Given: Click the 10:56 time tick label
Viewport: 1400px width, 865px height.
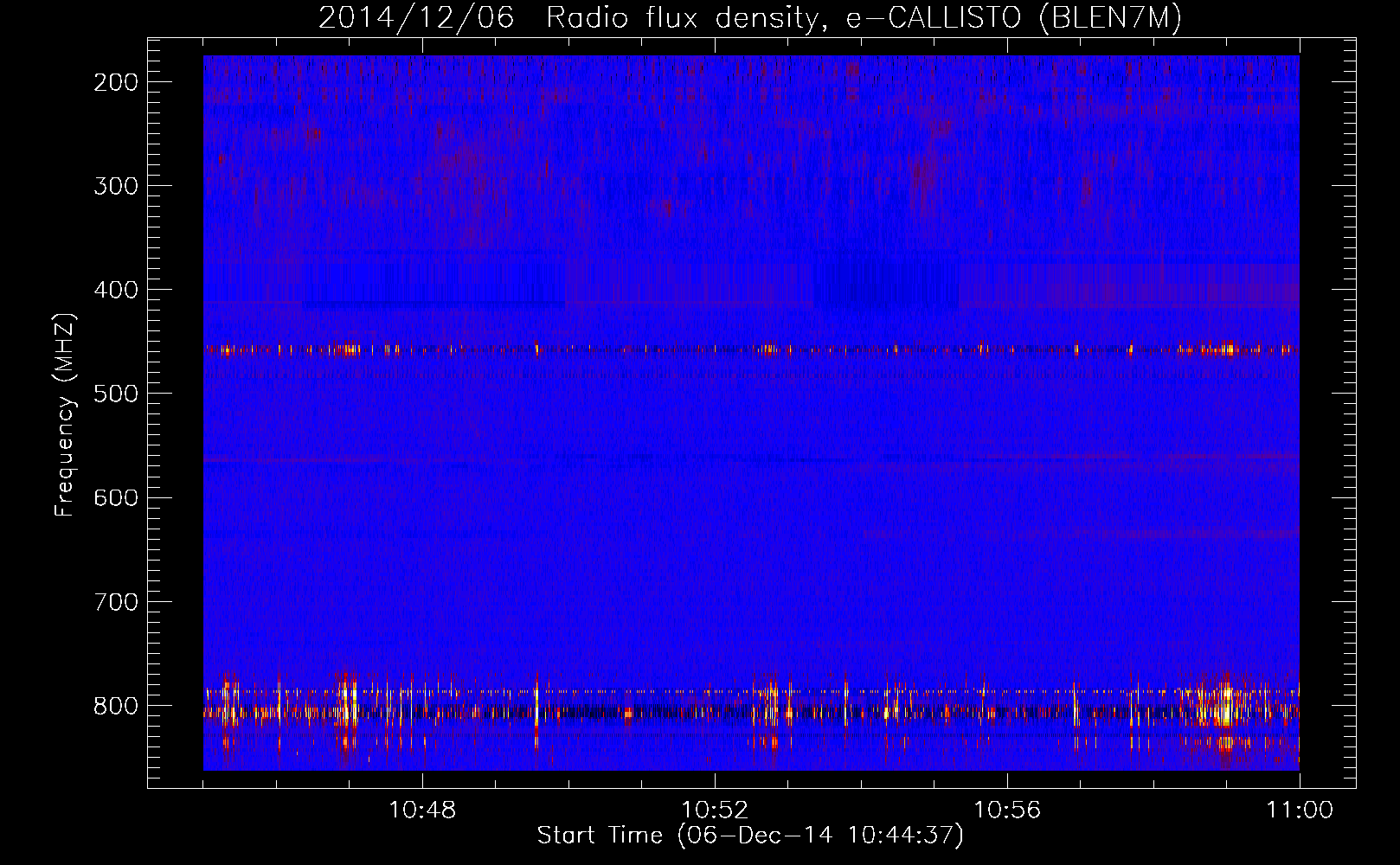Looking at the screenshot, I should click(1007, 811).
